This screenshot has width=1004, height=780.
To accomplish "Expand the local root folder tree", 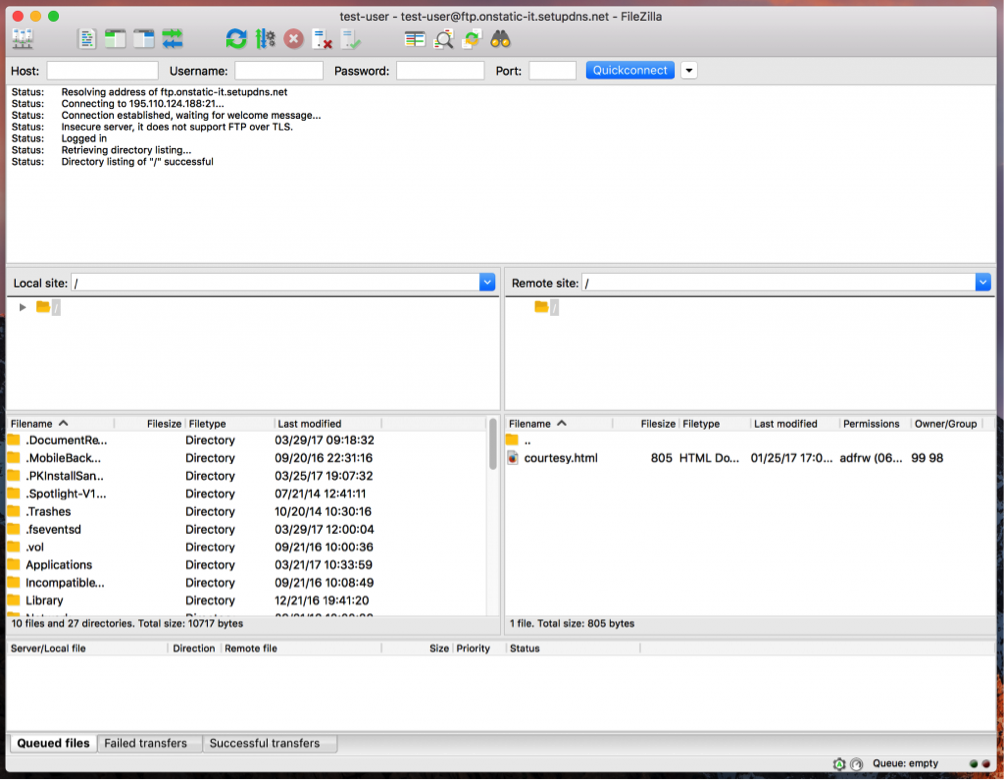I will pos(22,307).
